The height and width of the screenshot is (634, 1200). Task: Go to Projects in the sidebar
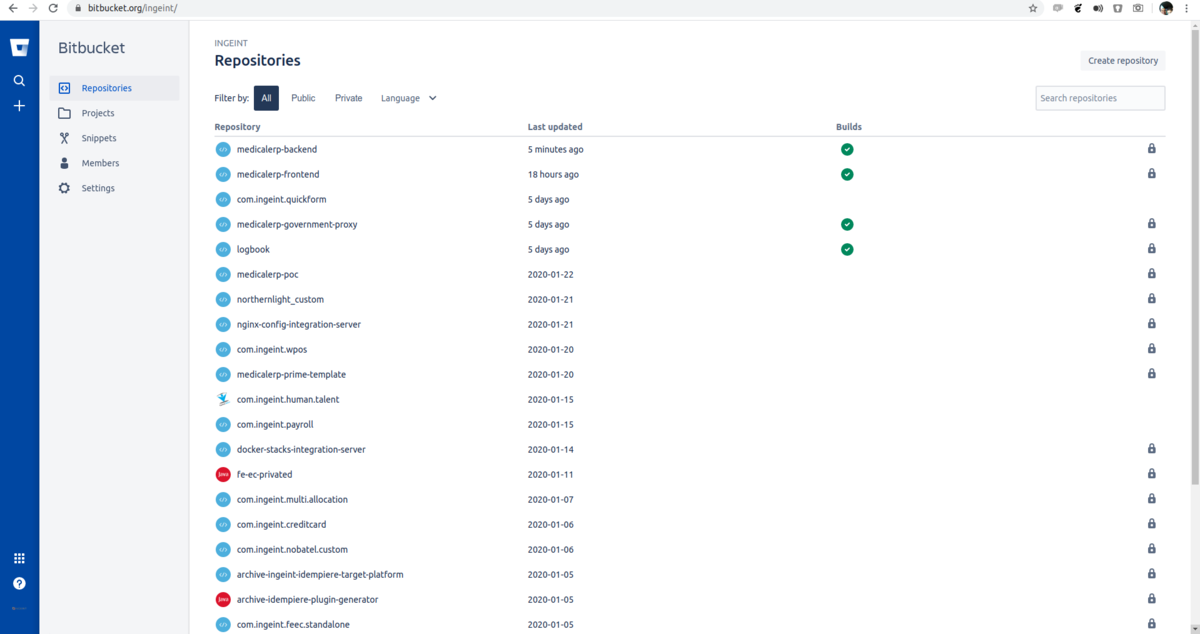click(x=98, y=113)
